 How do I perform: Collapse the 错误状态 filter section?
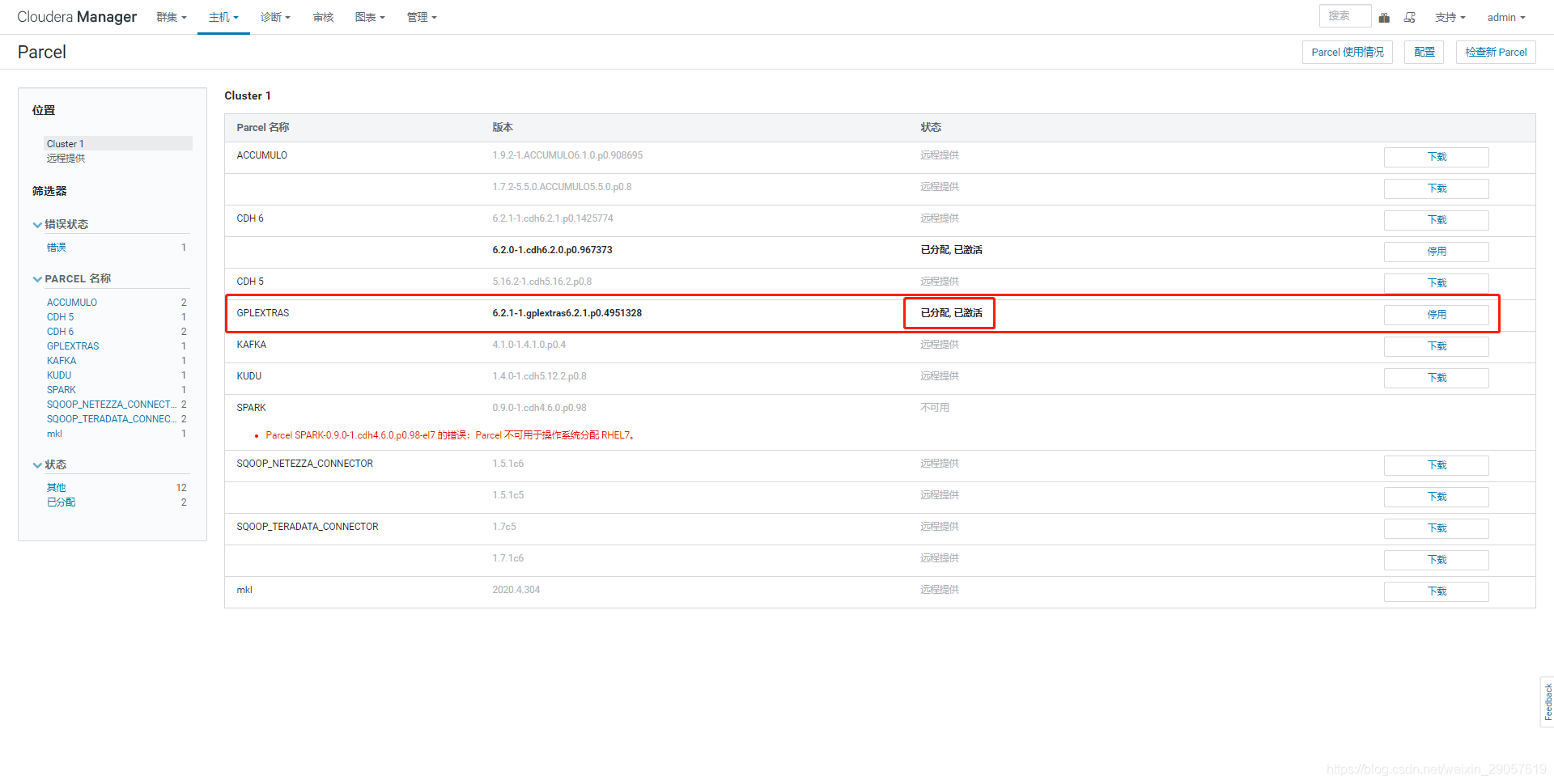[x=61, y=224]
